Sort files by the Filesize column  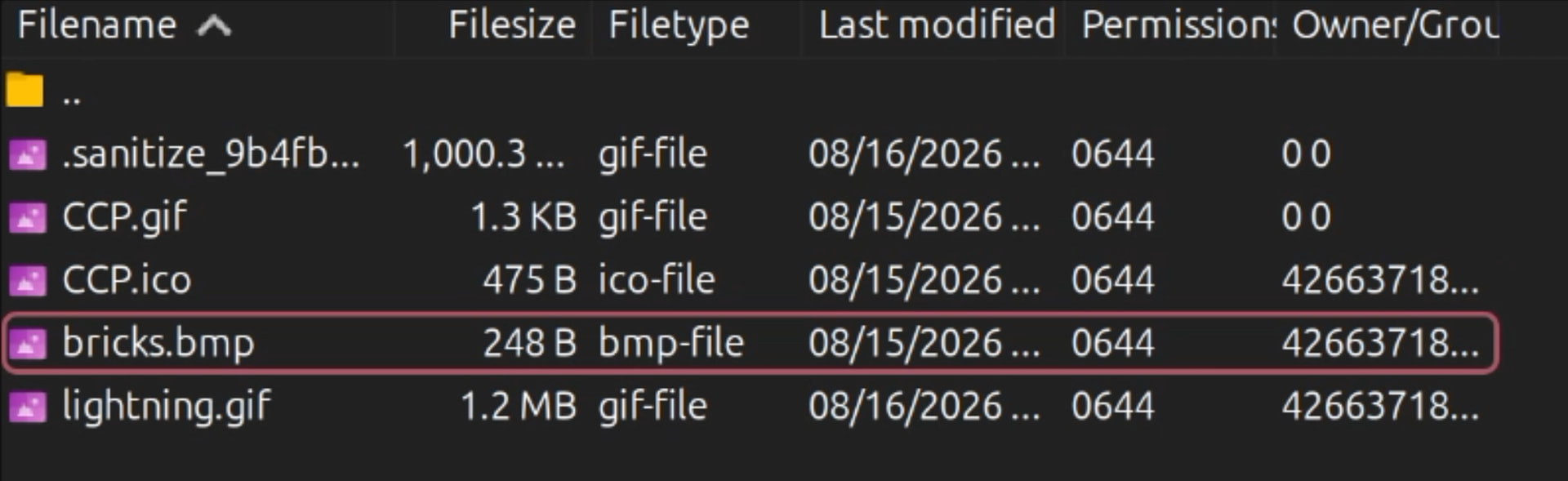pos(512,25)
